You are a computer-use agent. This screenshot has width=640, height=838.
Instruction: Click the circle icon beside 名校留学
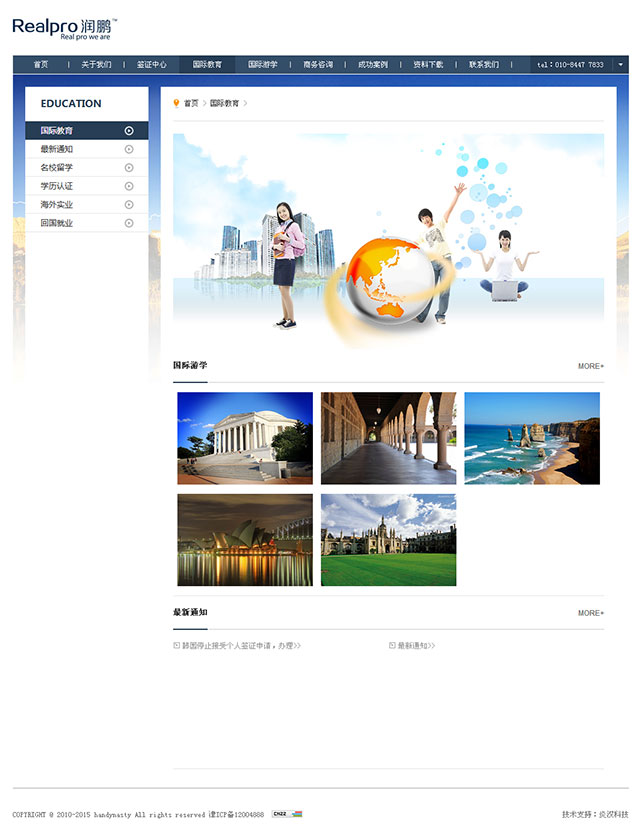tap(129, 168)
